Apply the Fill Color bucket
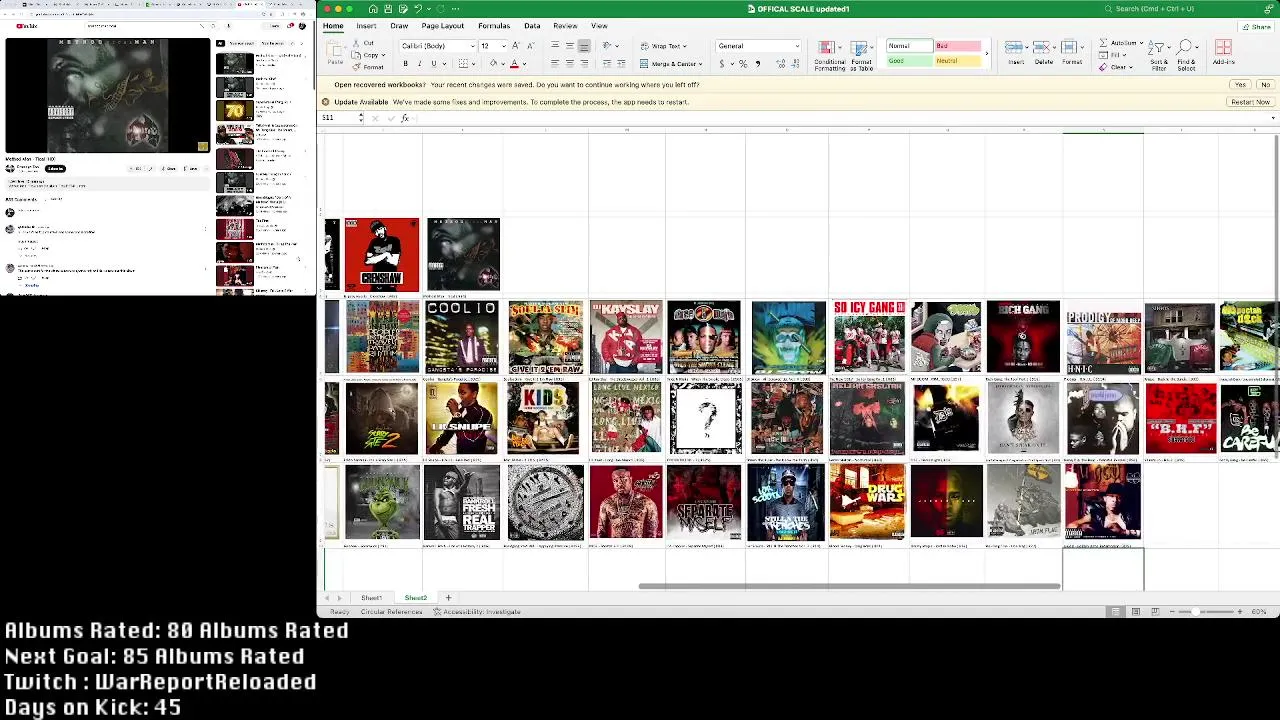Screen dimensions: 1280x720 coord(493,64)
